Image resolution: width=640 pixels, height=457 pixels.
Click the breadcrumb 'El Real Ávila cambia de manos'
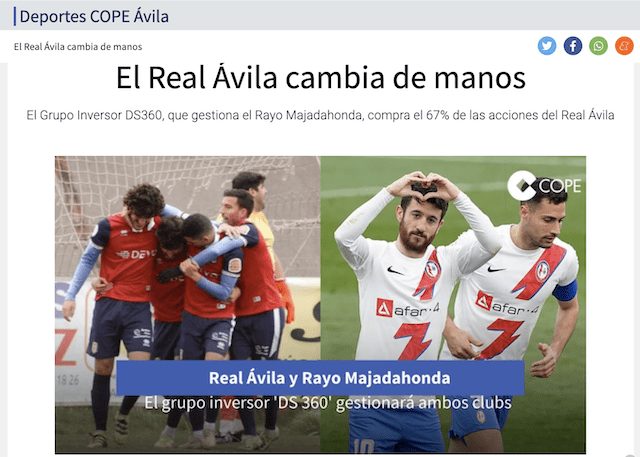78,47
